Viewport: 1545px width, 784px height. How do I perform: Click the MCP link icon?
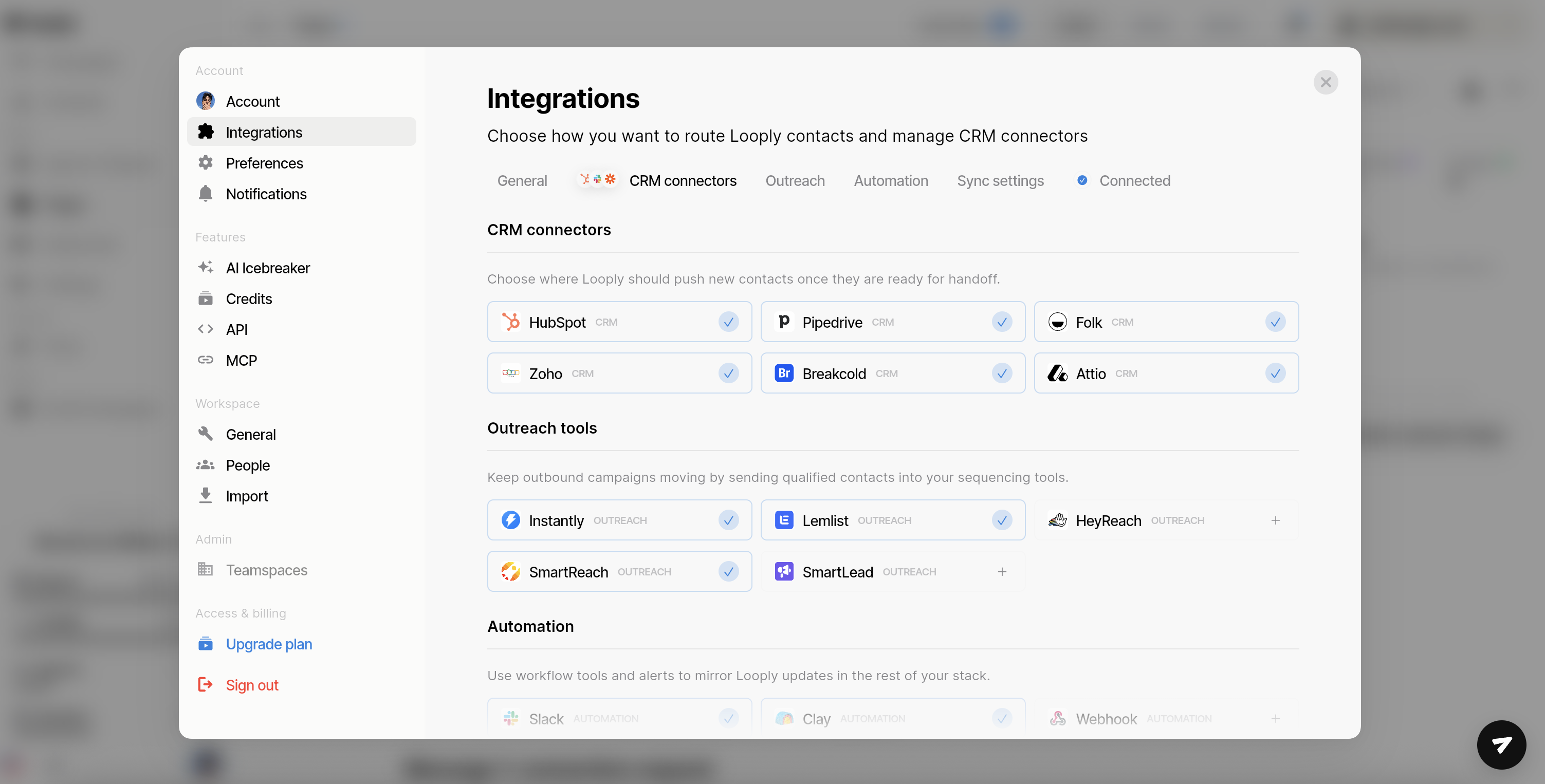tap(206, 360)
